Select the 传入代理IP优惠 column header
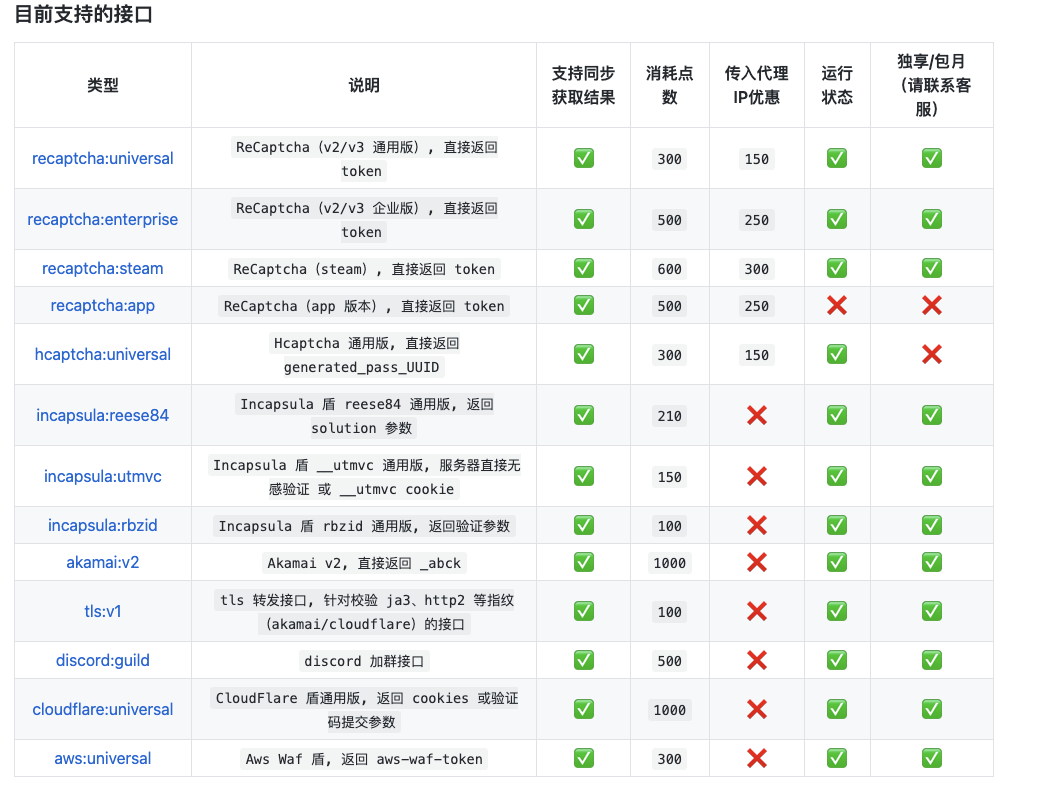1056x795 pixels. point(756,85)
